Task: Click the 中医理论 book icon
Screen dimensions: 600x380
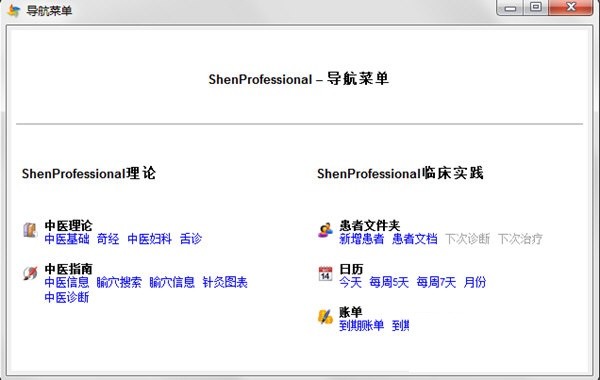Action: pos(30,230)
